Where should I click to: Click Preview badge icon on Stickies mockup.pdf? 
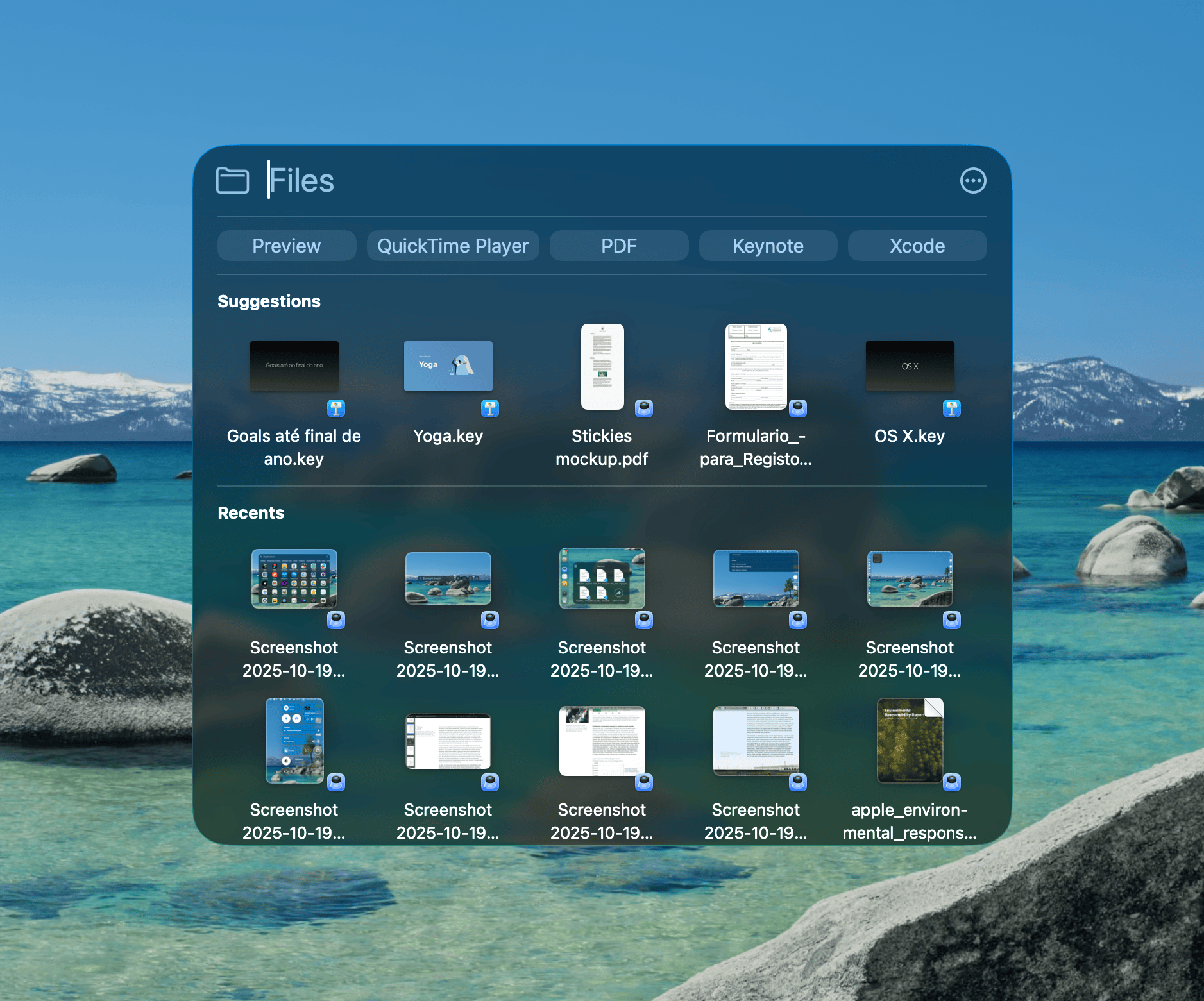coord(644,408)
